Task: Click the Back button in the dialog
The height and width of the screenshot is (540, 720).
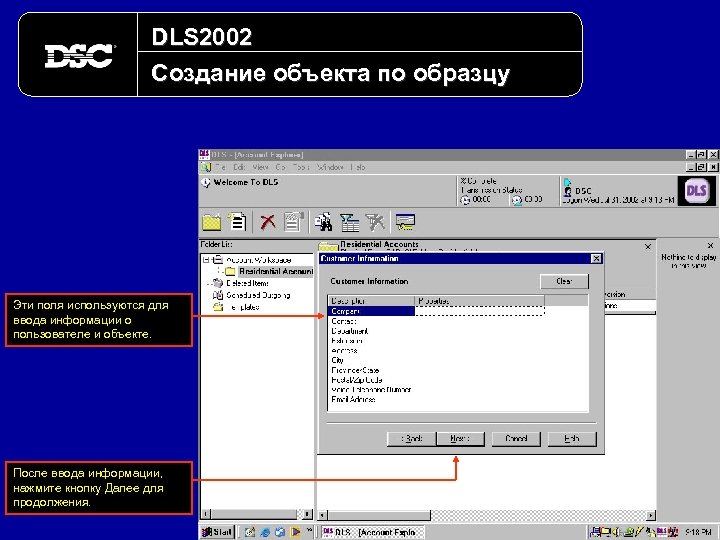Action: click(411, 439)
